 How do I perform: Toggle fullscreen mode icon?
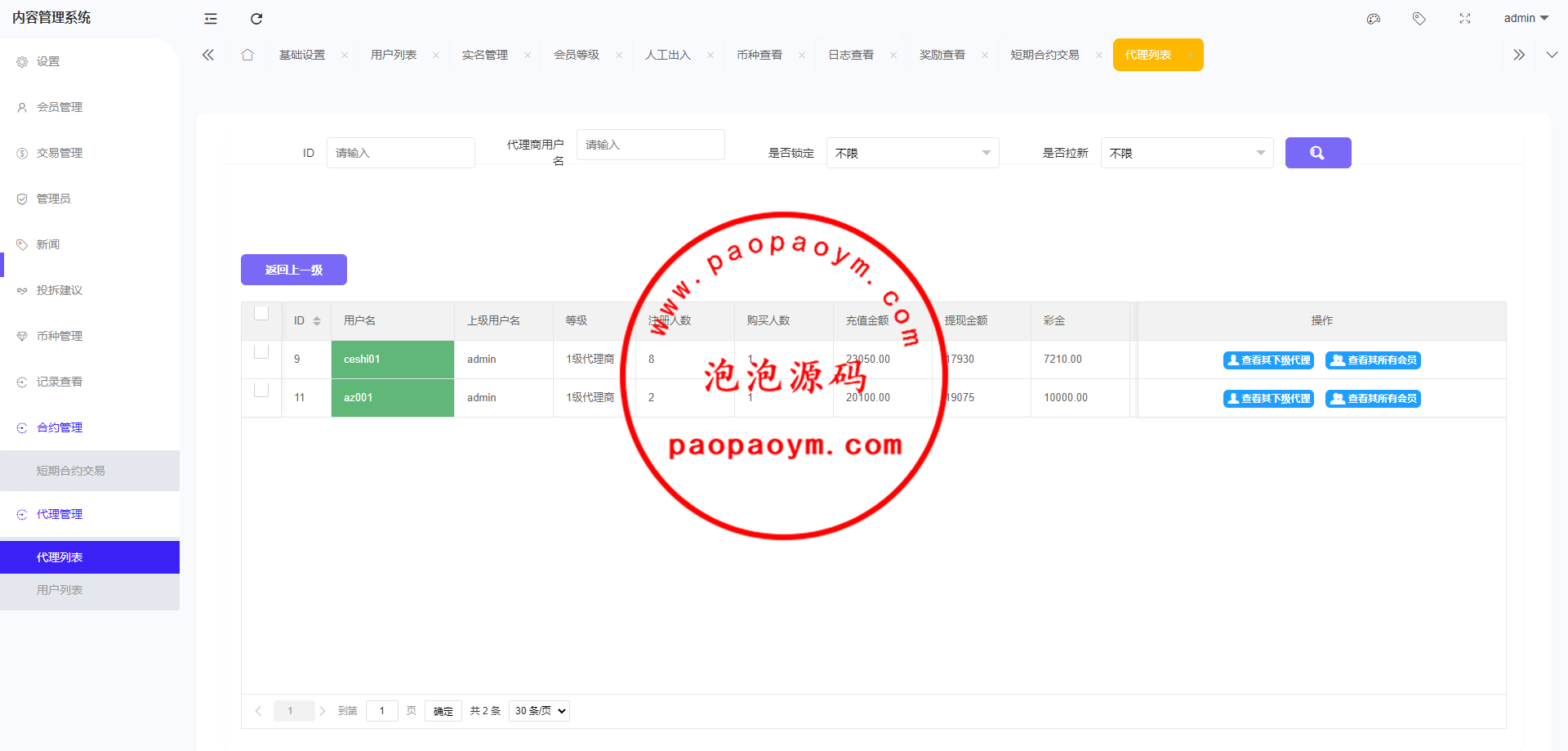pos(1465,18)
